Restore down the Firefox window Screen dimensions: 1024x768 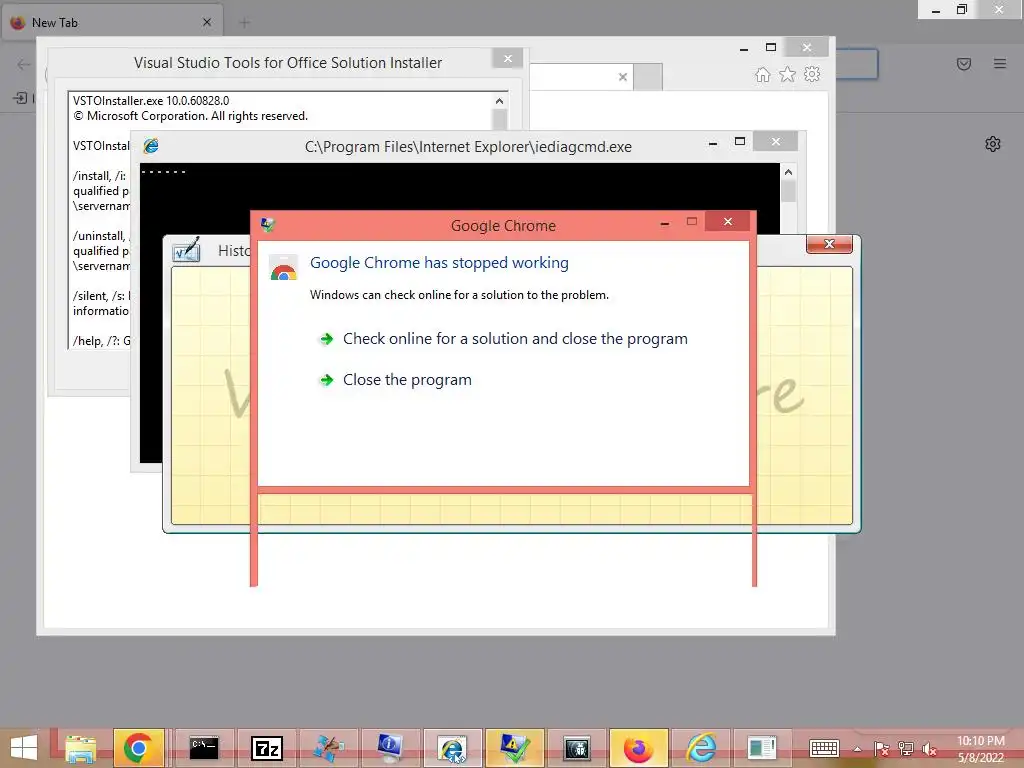pyautogui.click(x=962, y=9)
